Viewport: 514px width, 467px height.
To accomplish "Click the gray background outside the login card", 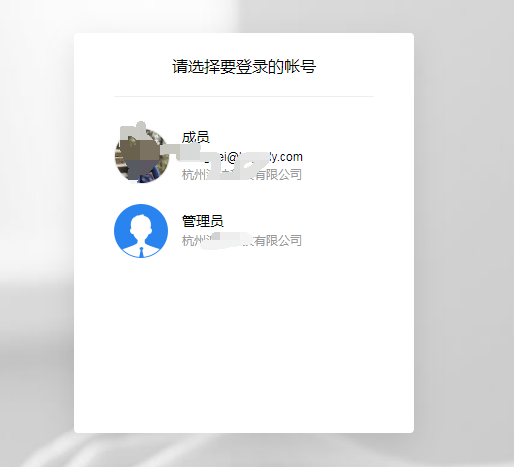I will coord(463,233).
